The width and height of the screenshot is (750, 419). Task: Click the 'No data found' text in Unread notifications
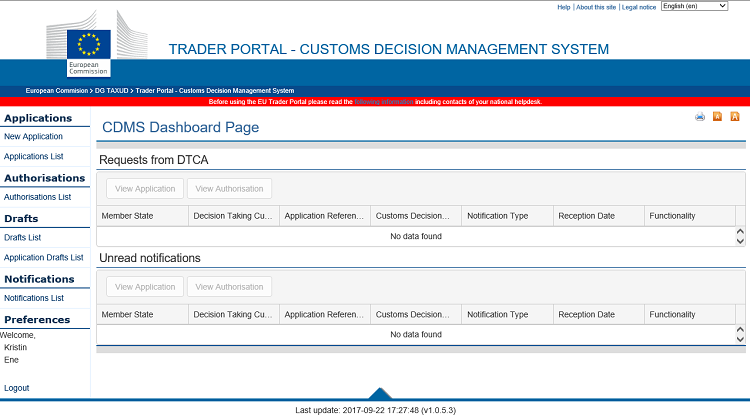416,334
